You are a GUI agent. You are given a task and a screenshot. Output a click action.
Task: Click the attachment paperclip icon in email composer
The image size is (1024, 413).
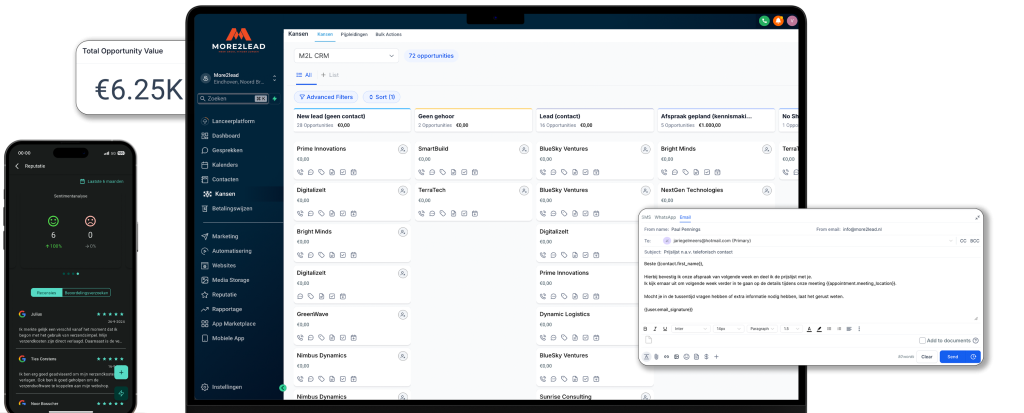[x=657, y=356]
